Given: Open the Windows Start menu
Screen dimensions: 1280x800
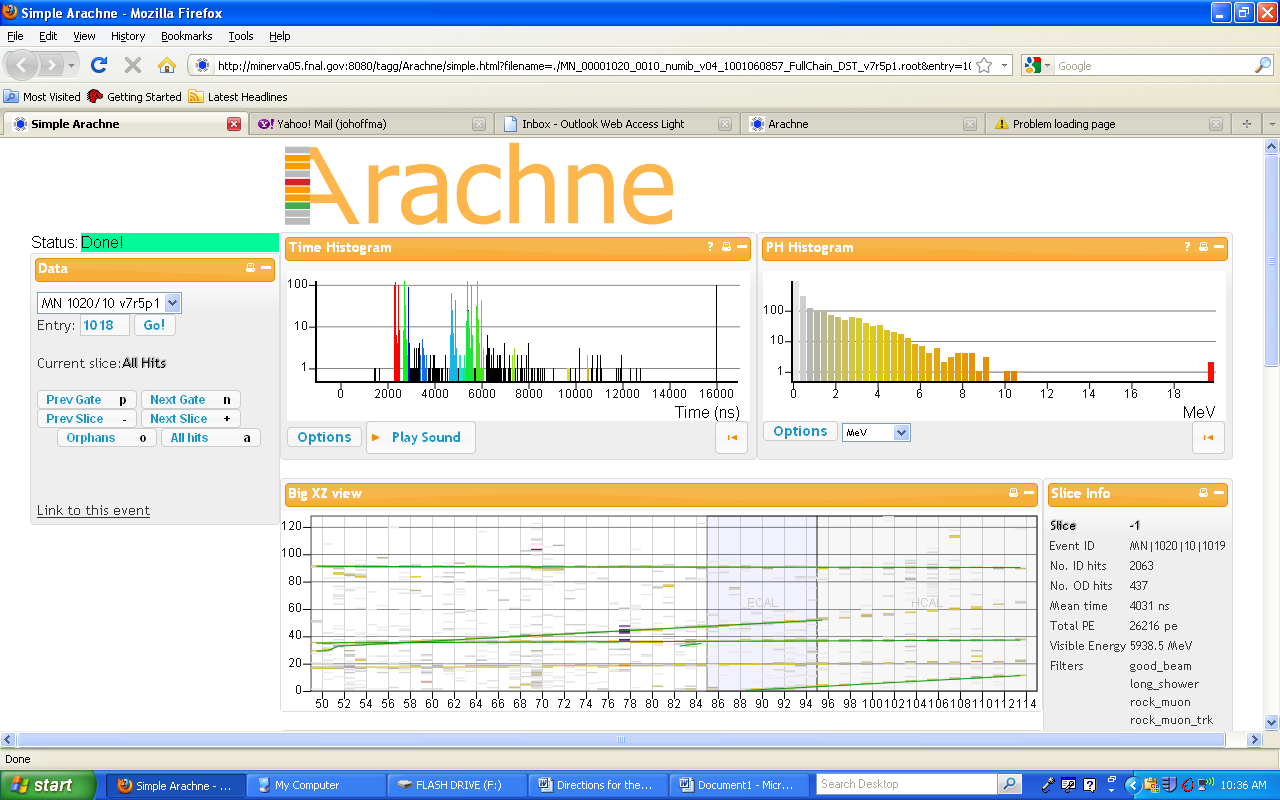Looking at the screenshot, I should pos(48,785).
